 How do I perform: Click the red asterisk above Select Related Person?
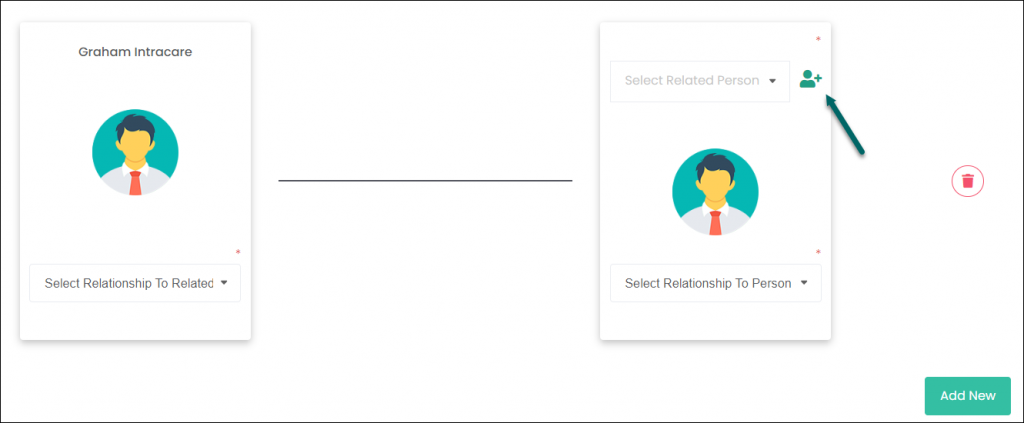[818, 40]
